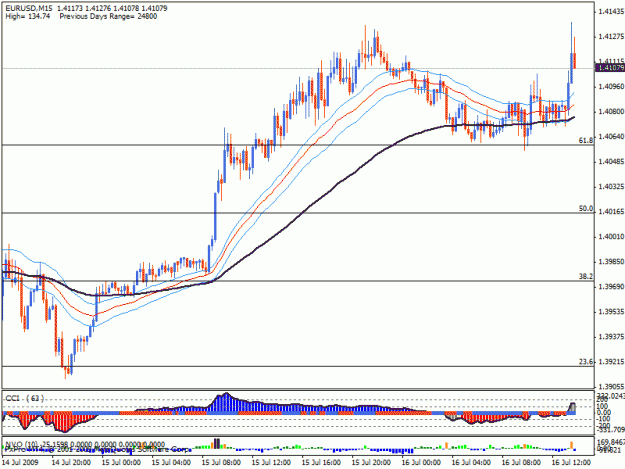The image size is (625, 469).
Task: Click the '16 Jul 08:00' time axis label
Action: [x=521, y=463]
